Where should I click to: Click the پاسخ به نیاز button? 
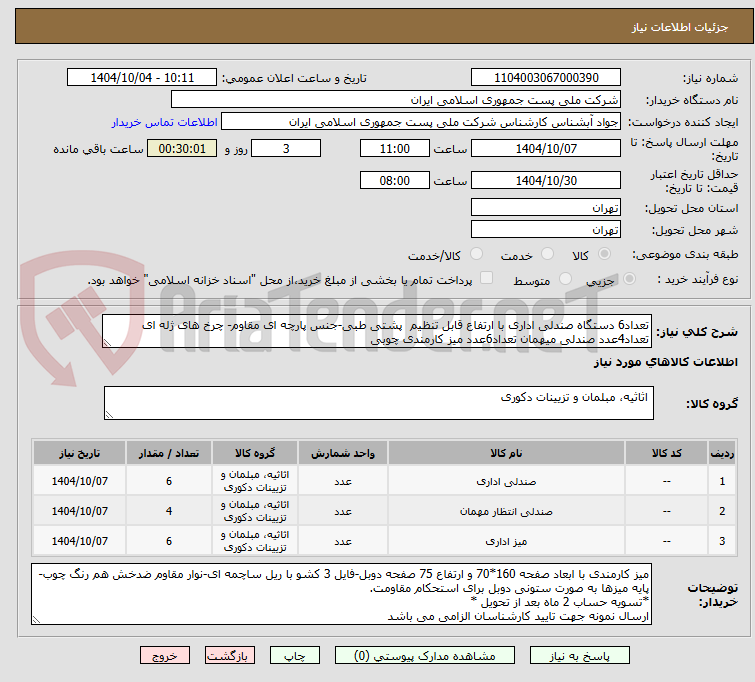pyautogui.click(x=580, y=656)
